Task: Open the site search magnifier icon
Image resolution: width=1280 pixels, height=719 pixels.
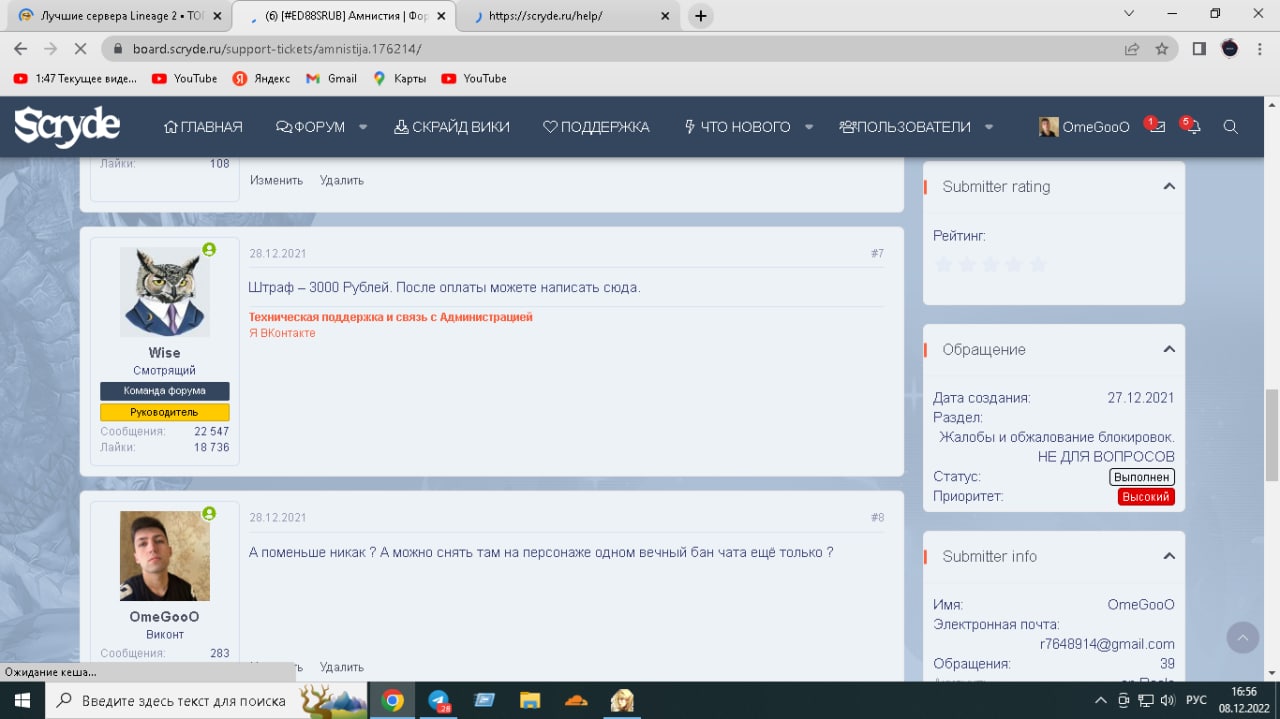Action: coord(1231,127)
